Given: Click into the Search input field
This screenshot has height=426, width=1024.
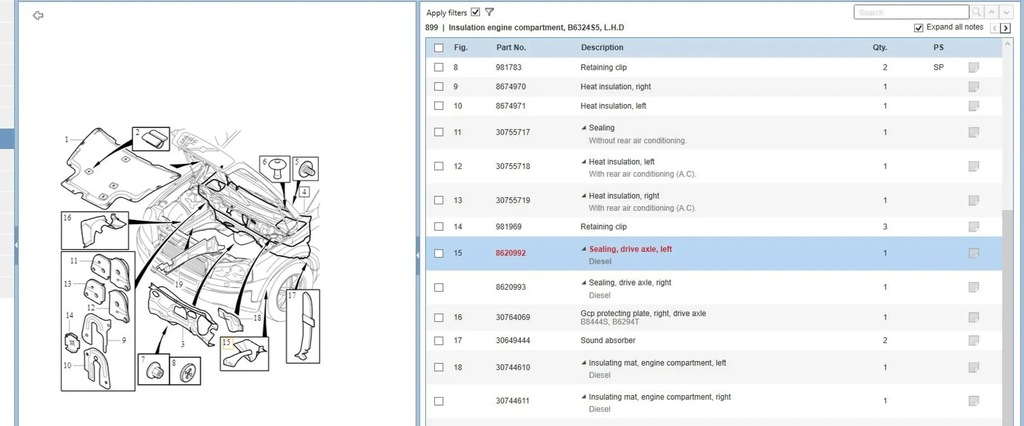Looking at the screenshot, I should click(x=911, y=12).
